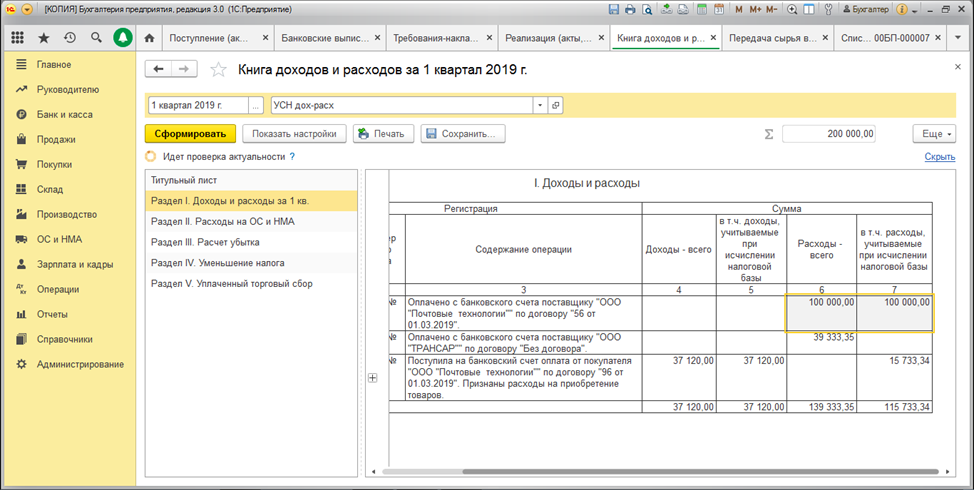Viewport: 974px width, 490px height.
Task: Open the organization card button next to УСН дох-расх
Action: click(555, 106)
